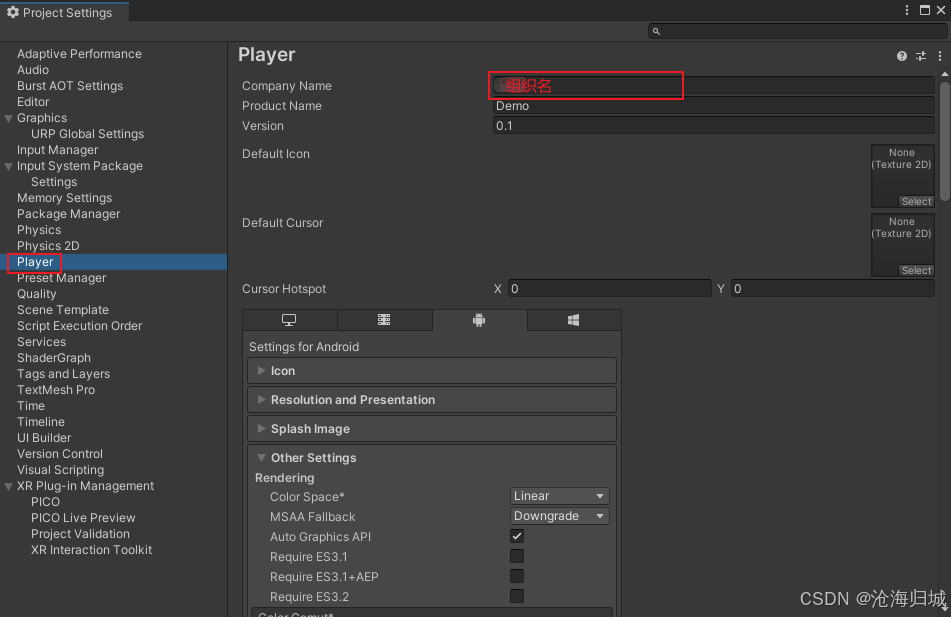Click the settings search box
Image resolution: width=951 pixels, height=617 pixels.
(x=797, y=31)
